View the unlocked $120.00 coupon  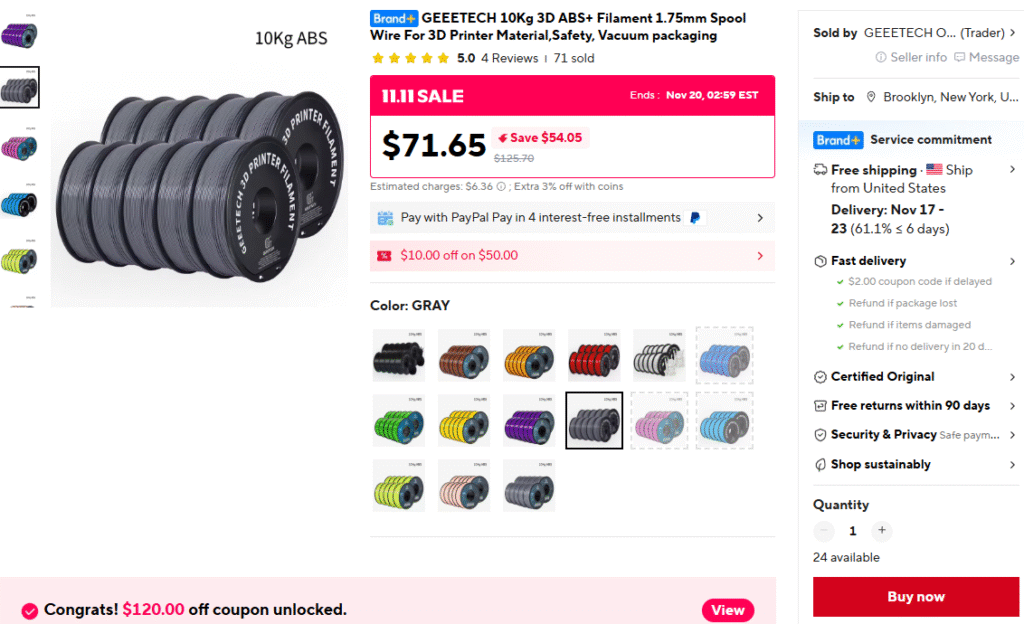click(x=727, y=610)
